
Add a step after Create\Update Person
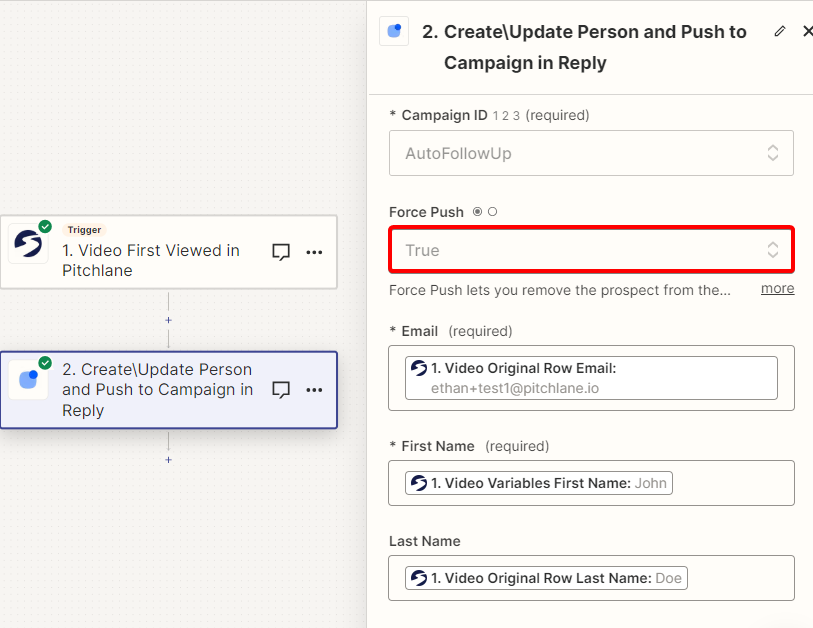click(x=169, y=459)
